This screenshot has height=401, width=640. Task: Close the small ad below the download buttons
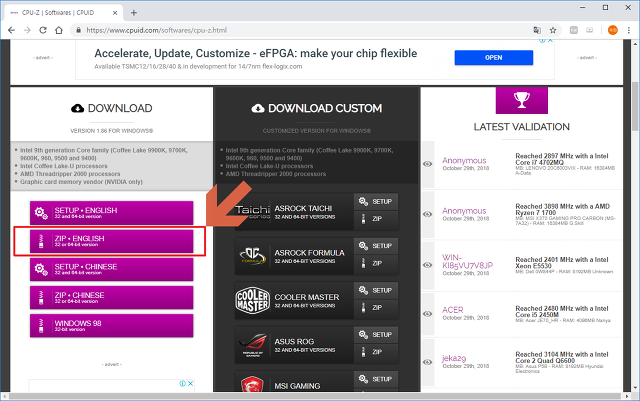(x=190, y=383)
